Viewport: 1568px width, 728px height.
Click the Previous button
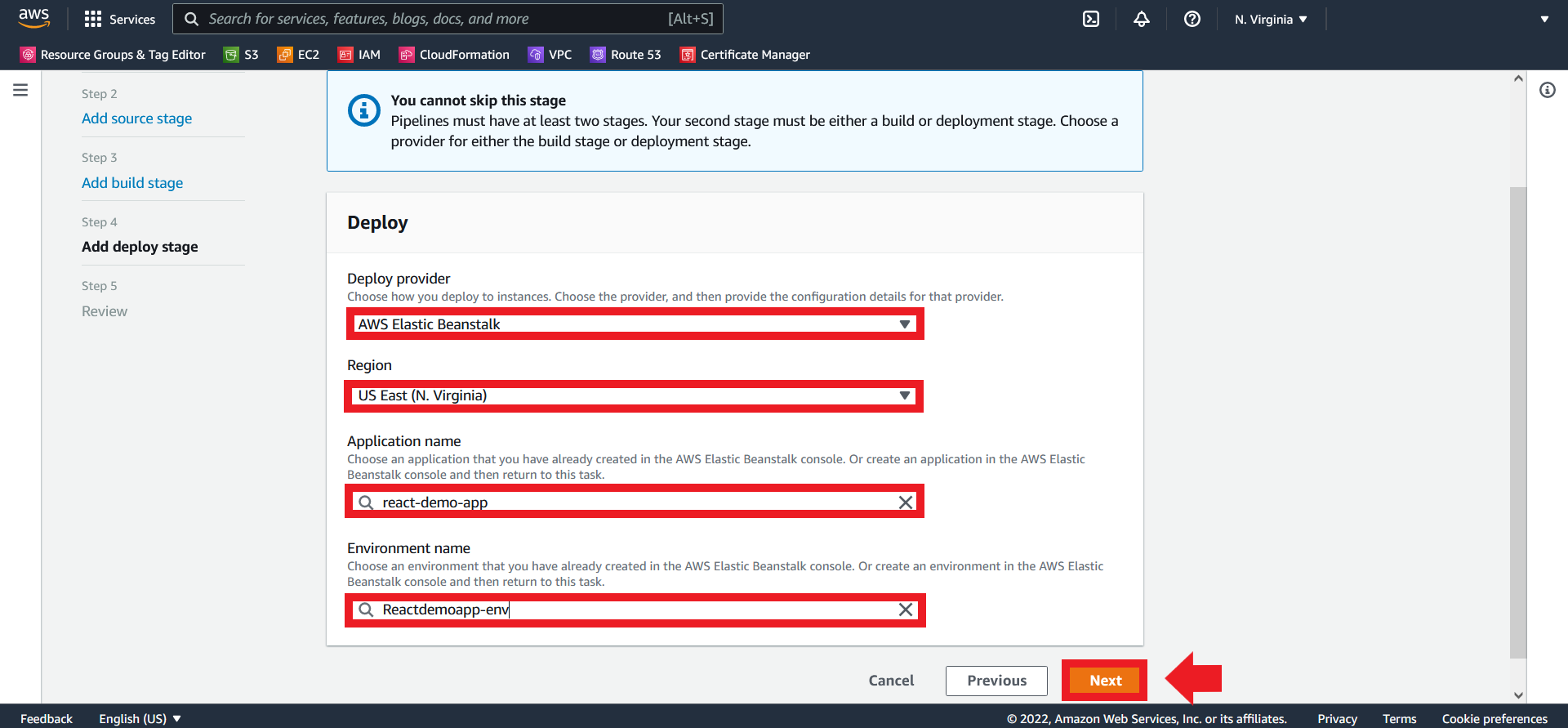(x=996, y=681)
